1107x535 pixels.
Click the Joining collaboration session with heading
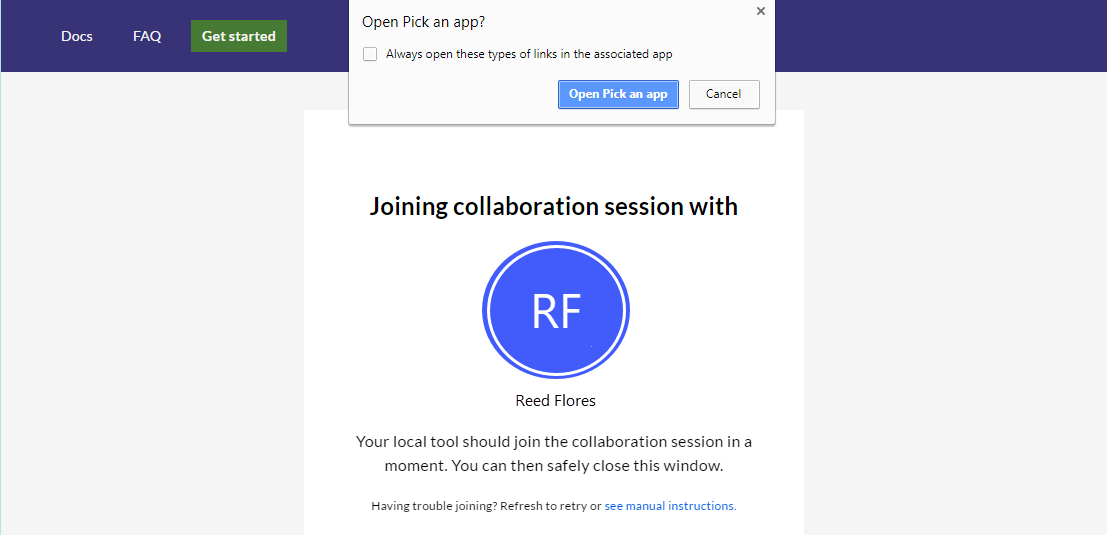tap(554, 207)
